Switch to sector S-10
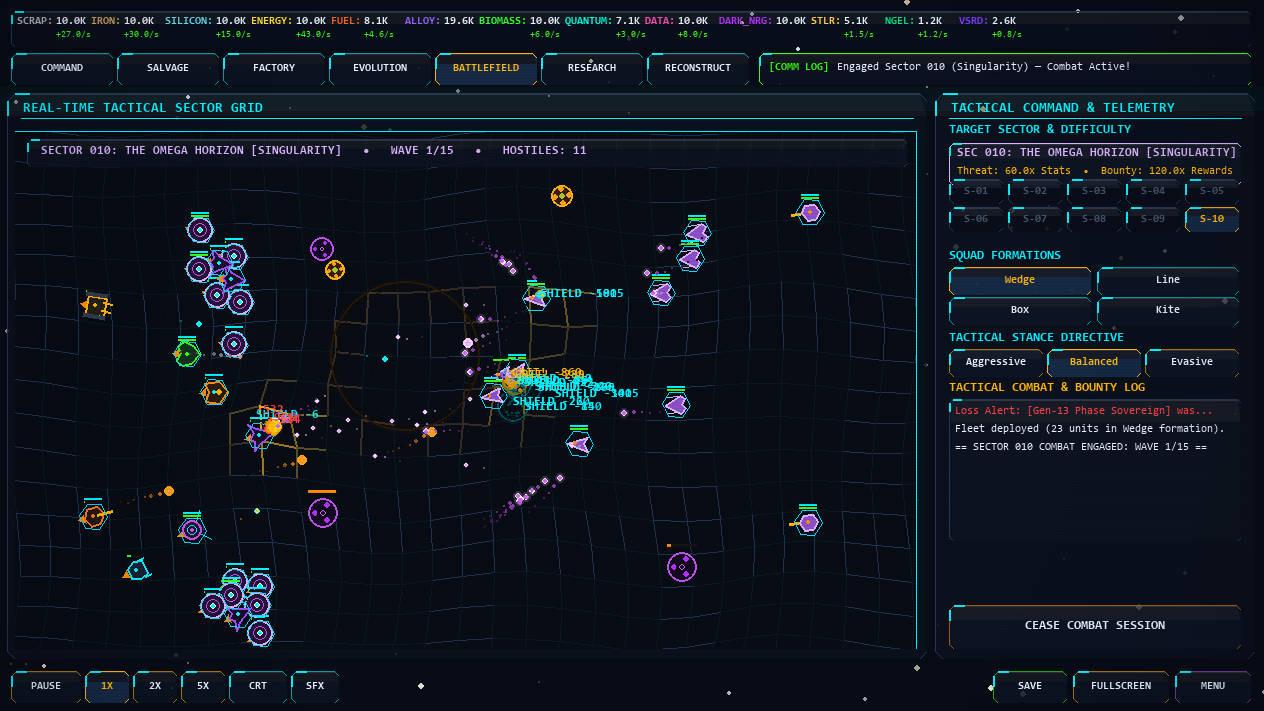 [1212, 219]
